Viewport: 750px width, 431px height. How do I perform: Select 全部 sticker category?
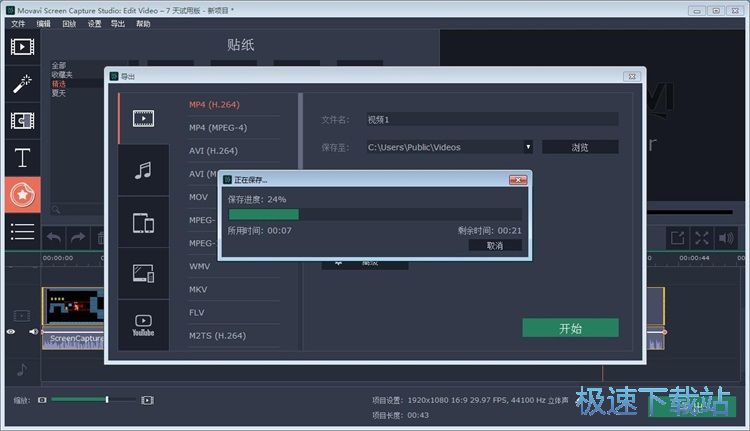click(59, 66)
